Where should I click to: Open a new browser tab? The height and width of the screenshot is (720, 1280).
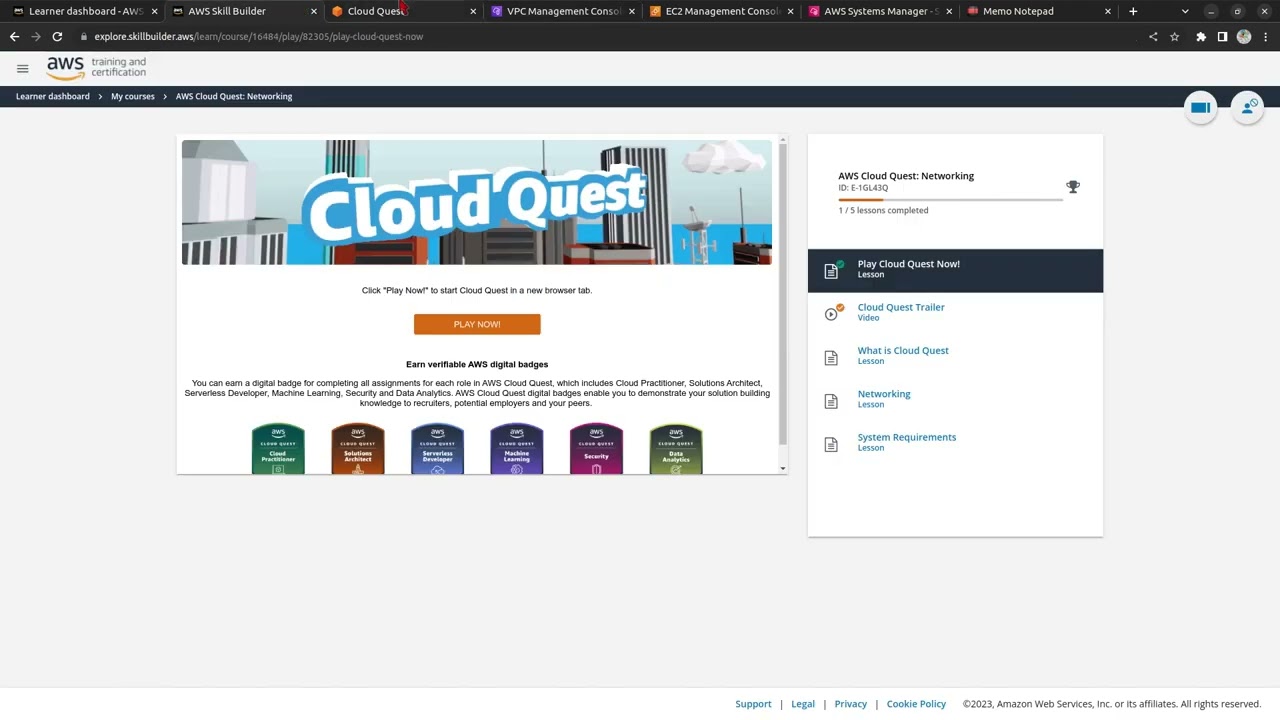[1133, 11]
